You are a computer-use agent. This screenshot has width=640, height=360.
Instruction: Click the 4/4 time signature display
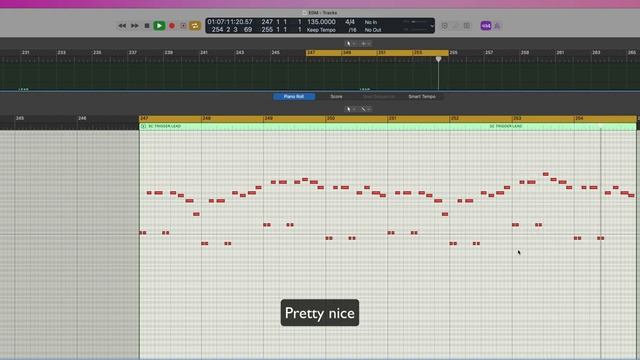[350, 22]
